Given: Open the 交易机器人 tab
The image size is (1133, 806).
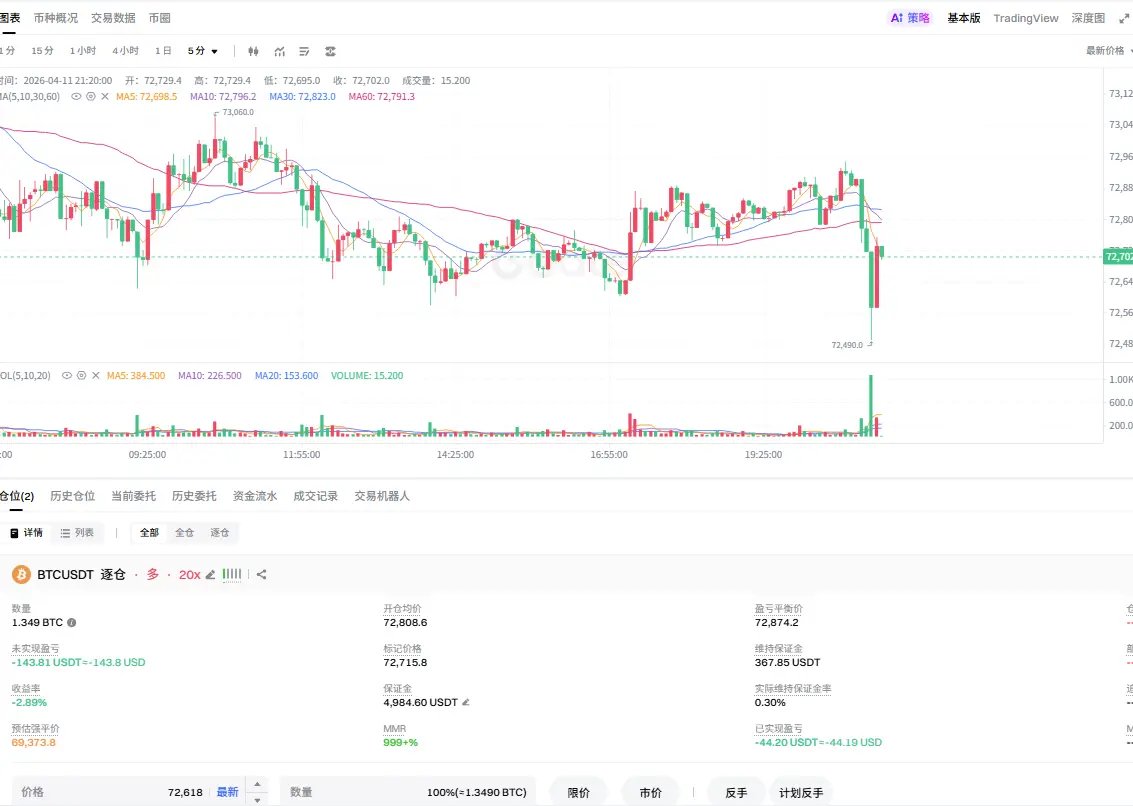Looking at the screenshot, I should click(382, 496).
